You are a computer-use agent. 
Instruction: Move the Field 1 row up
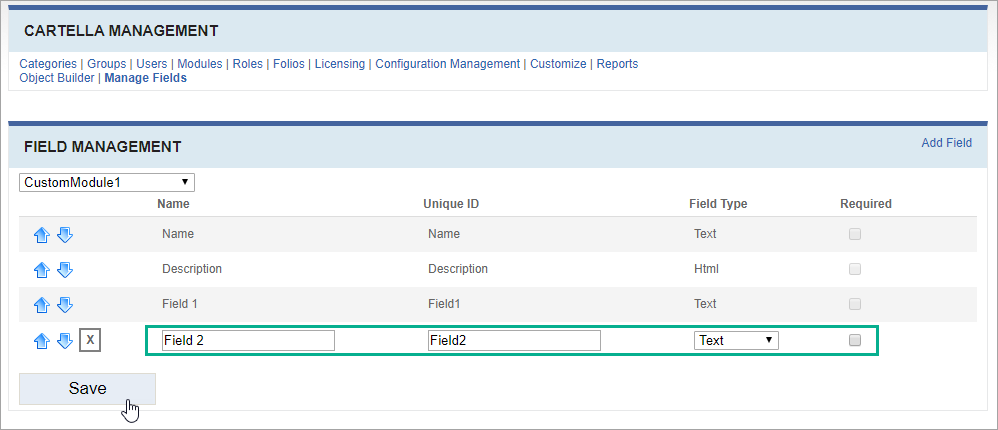[41, 305]
